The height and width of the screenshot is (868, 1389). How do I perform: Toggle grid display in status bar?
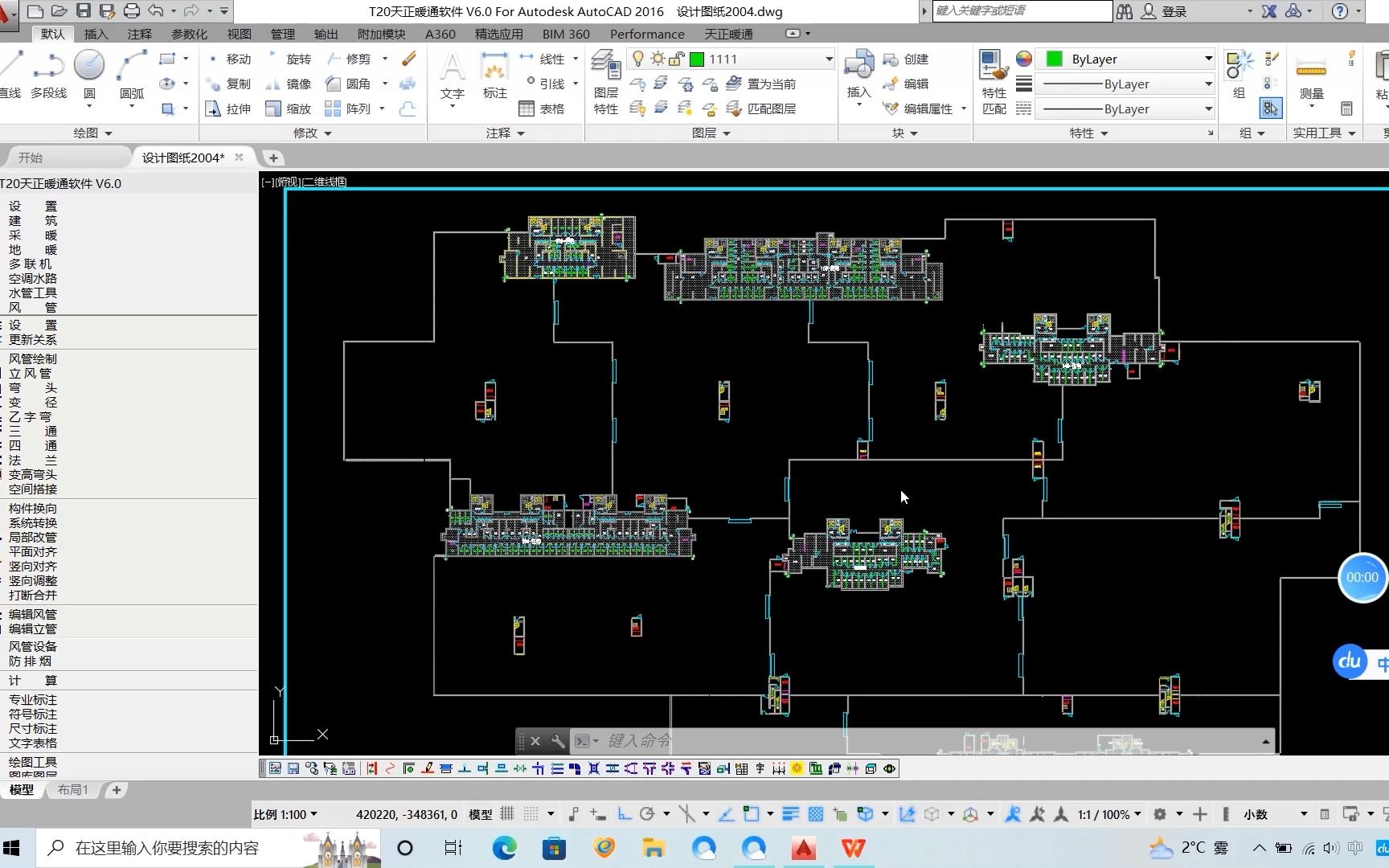(x=507, y=814)
